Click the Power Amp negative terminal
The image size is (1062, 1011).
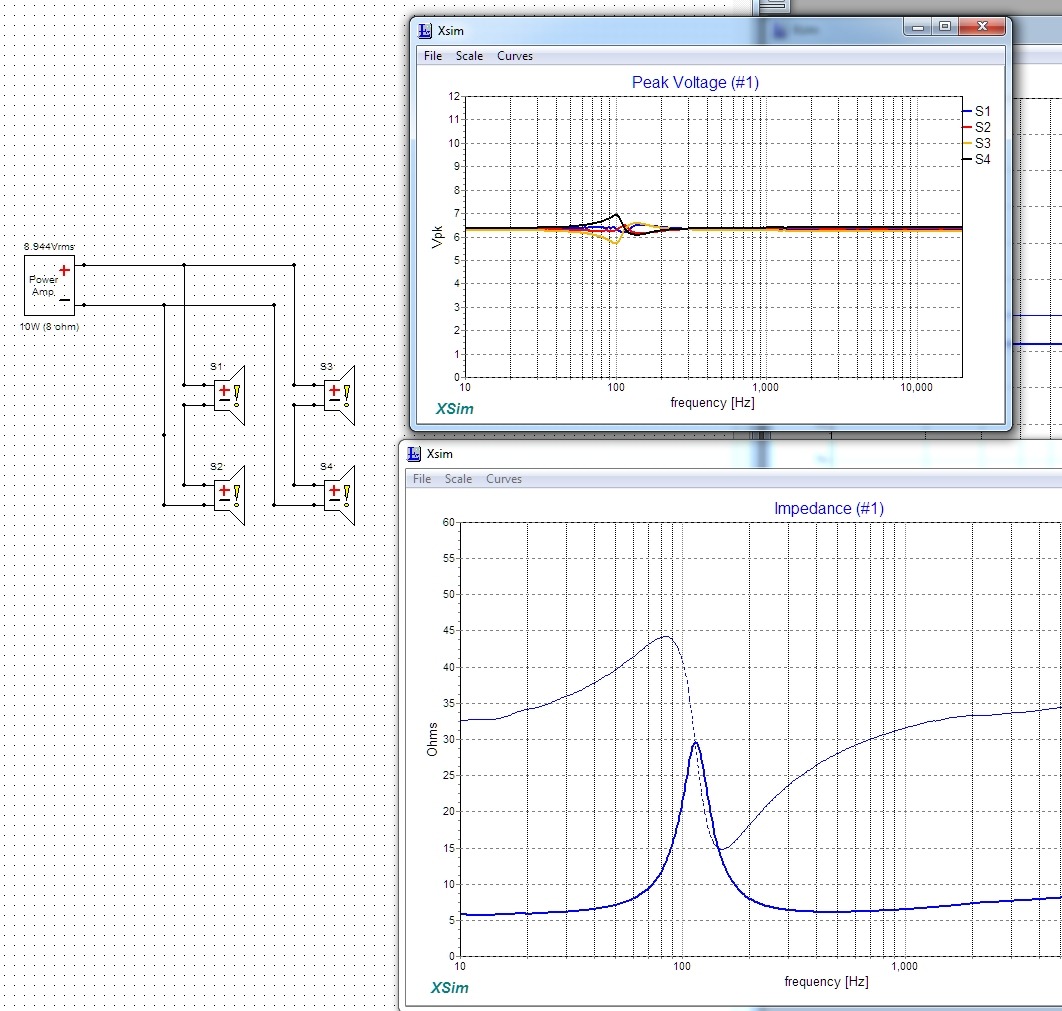[x=64, y=299]
